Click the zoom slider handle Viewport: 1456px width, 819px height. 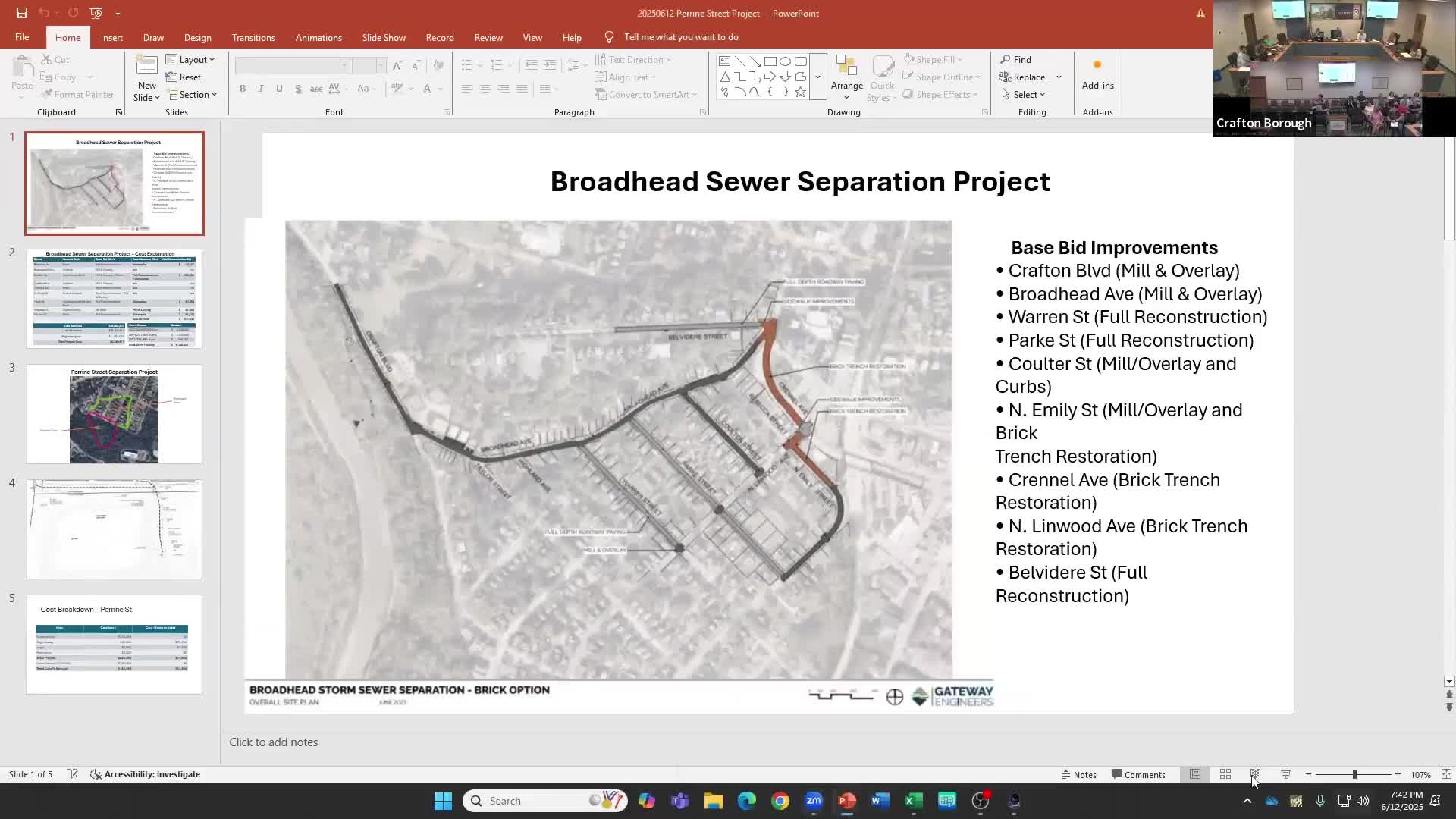pyautogui.click(x=1354, y=774)
